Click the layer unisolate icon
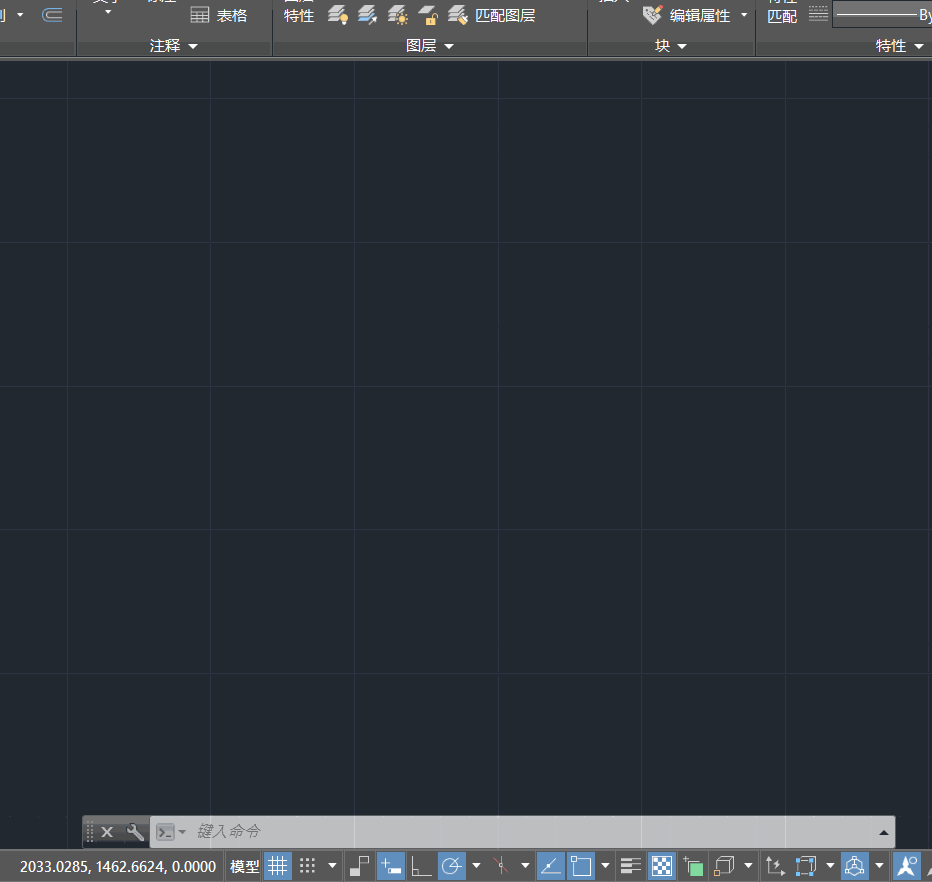The height and width of the screenshot is (882, 932). [x=367, y=15]
